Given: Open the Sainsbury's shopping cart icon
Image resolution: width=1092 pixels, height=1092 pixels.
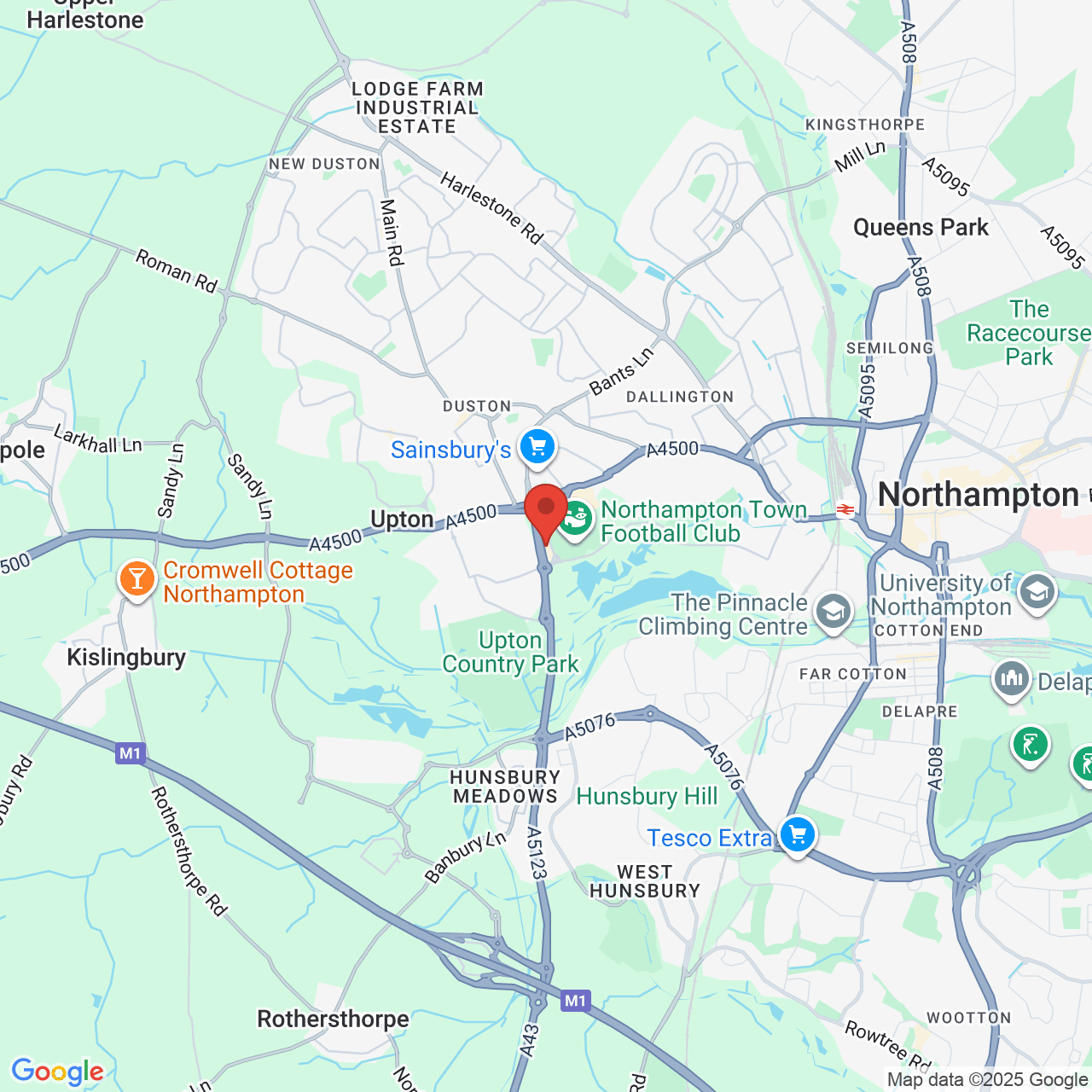Looking at the screenshot, I should click(537, 446).
